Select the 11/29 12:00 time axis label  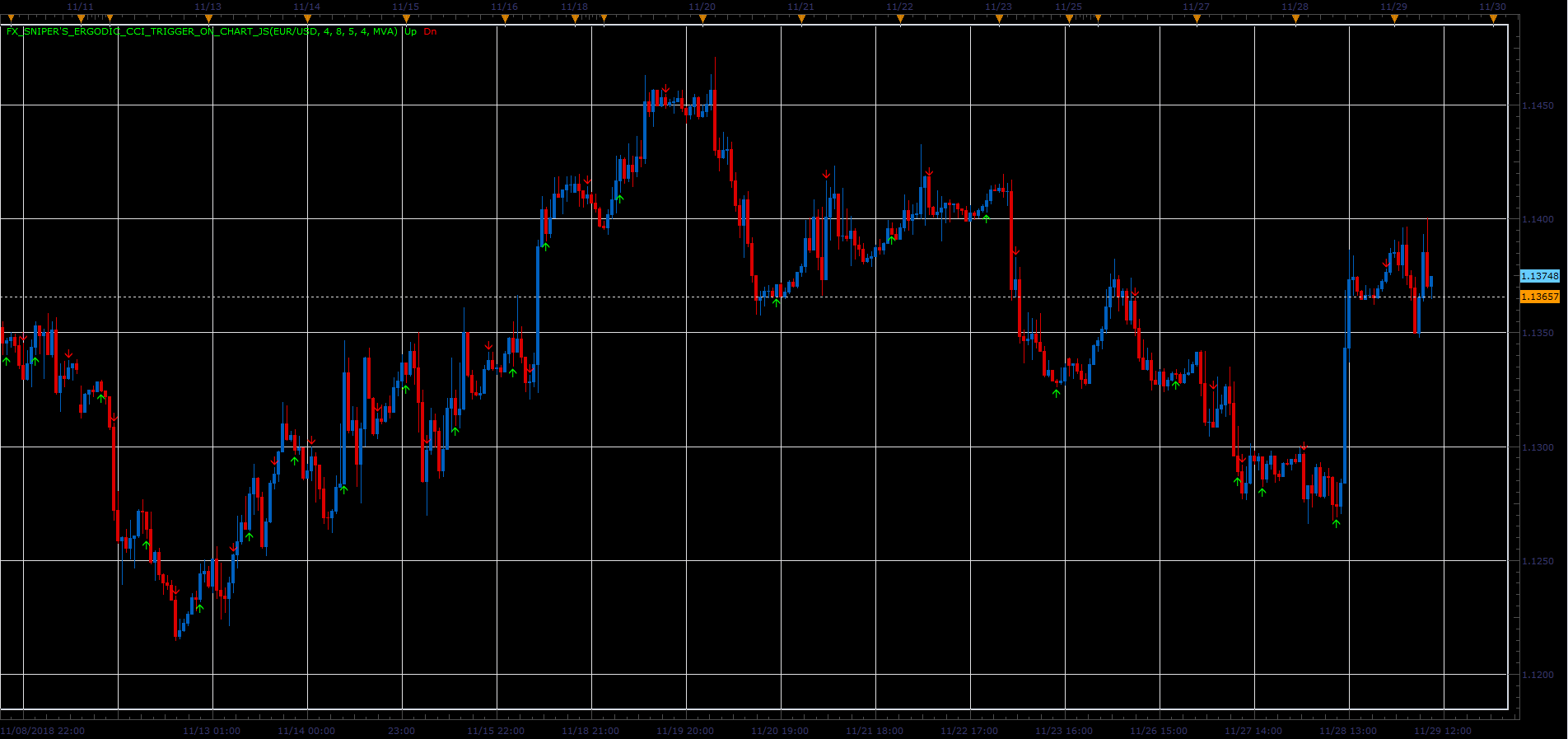tap(1443, 731)
